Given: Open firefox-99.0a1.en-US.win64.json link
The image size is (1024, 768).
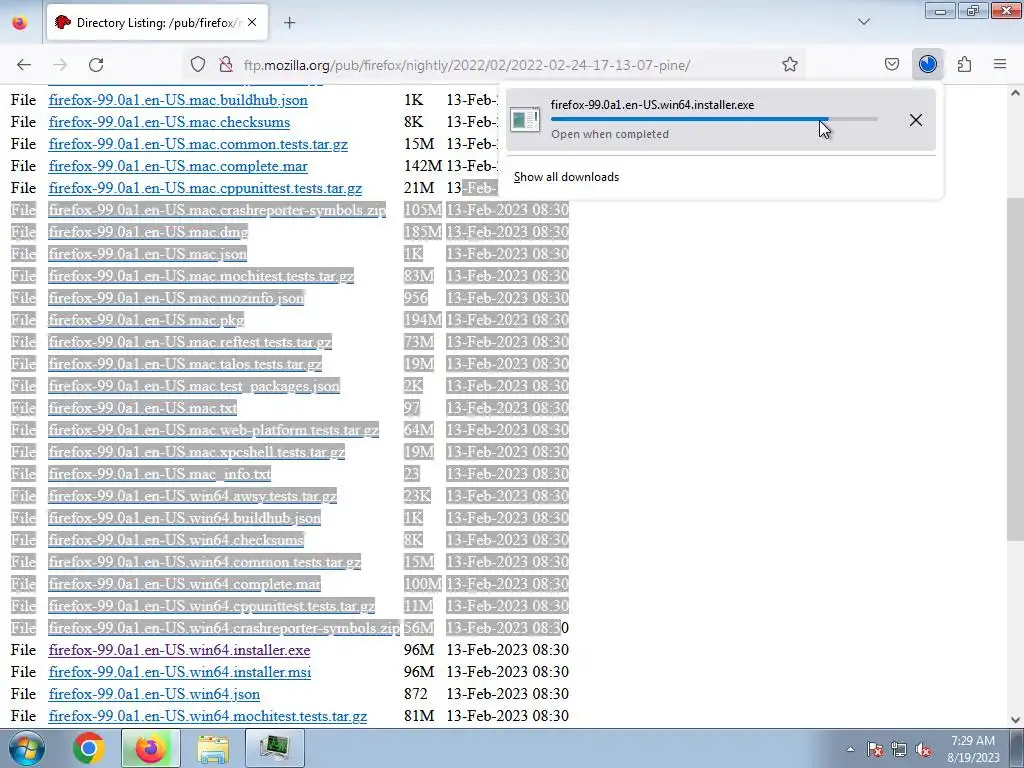Looking at the screenshot, I should [x=154, y=694].
